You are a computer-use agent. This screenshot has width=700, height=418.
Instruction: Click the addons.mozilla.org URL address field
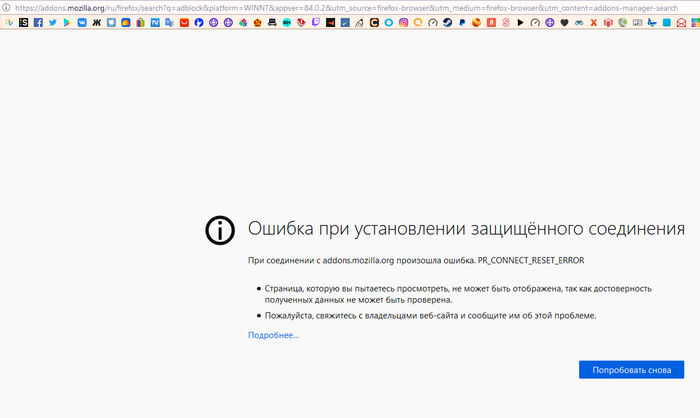click(x=346, y=8)
